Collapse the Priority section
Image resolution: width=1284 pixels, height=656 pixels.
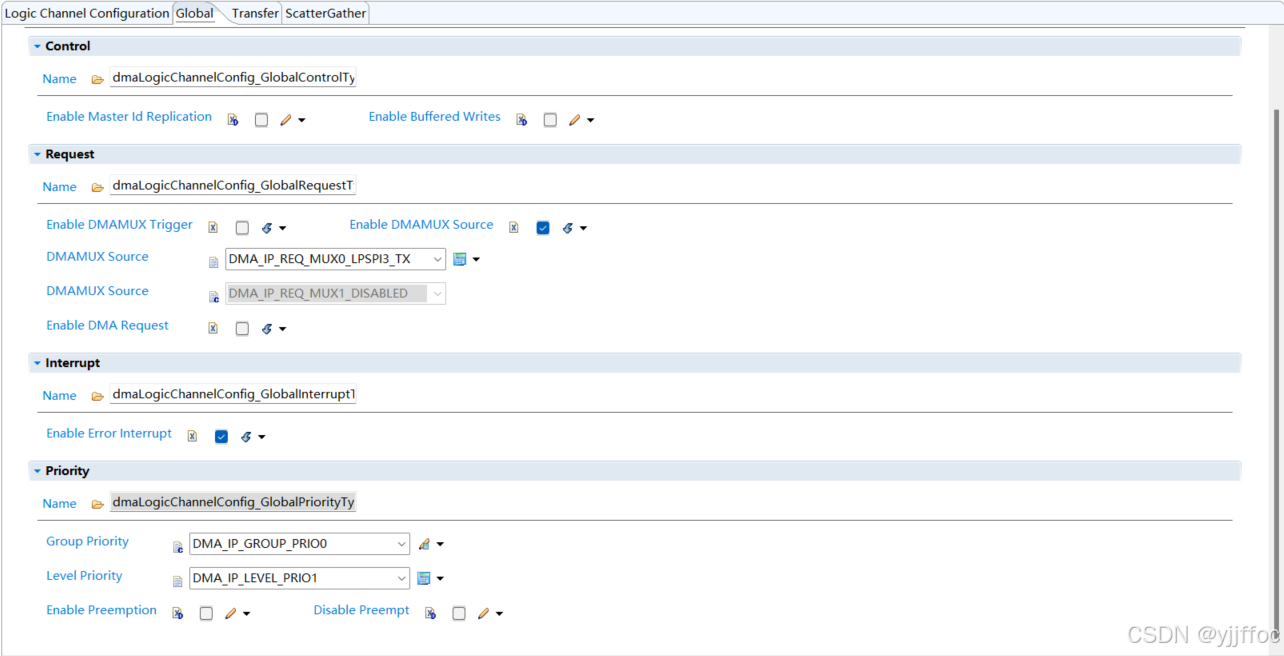click(37, 472)
